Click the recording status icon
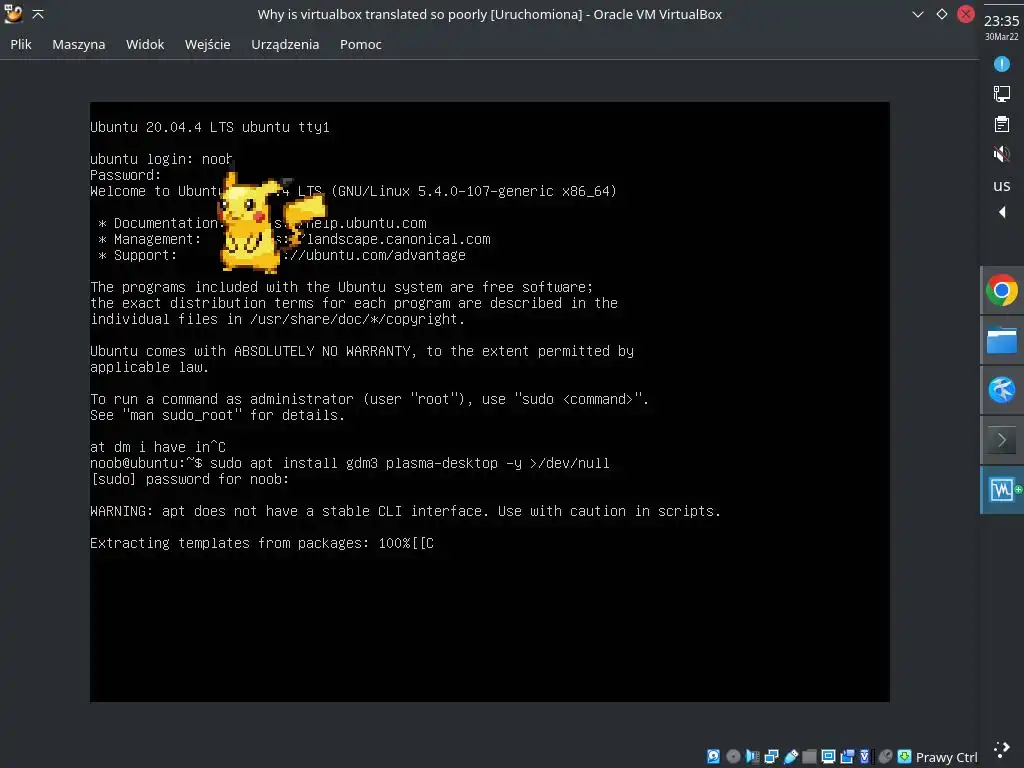Screen dimensions: 1024x768 (847, 756)
